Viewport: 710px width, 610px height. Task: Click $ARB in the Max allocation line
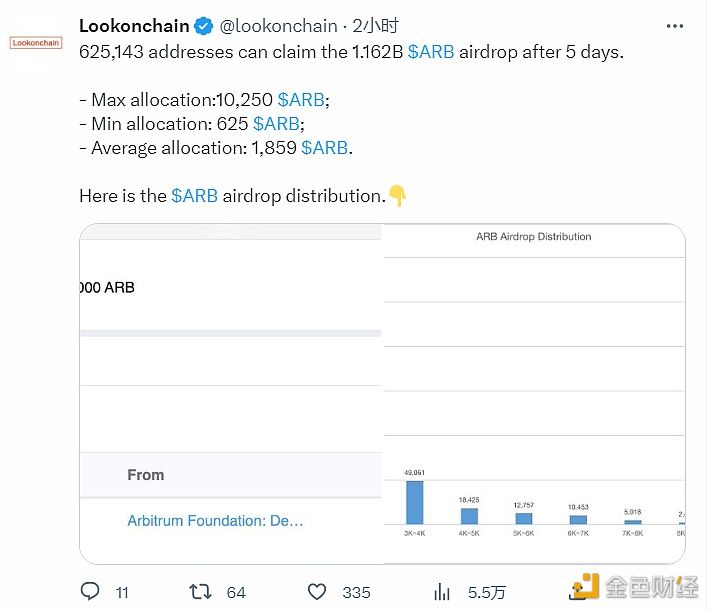(x=301, y=99)
